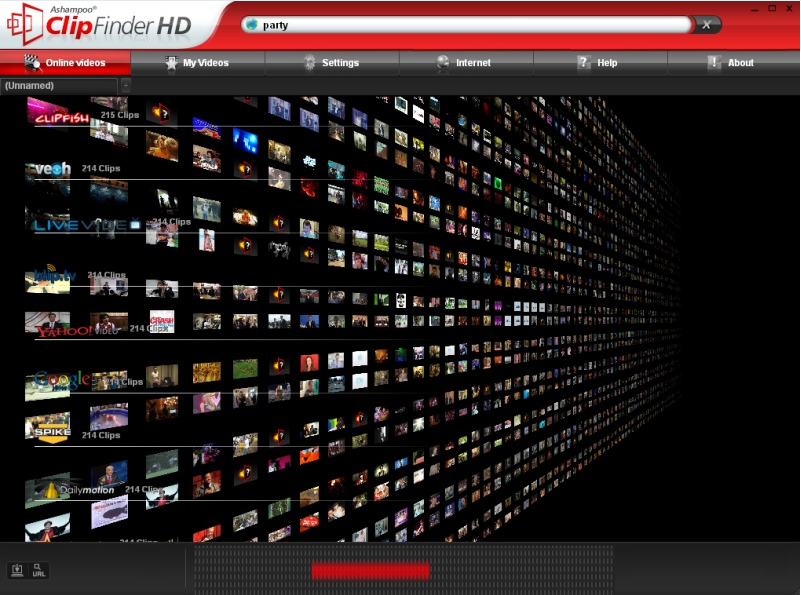Click the question mark icon beside Help
The height and width of the screenshot is (595, 801).
coord(583,62)
